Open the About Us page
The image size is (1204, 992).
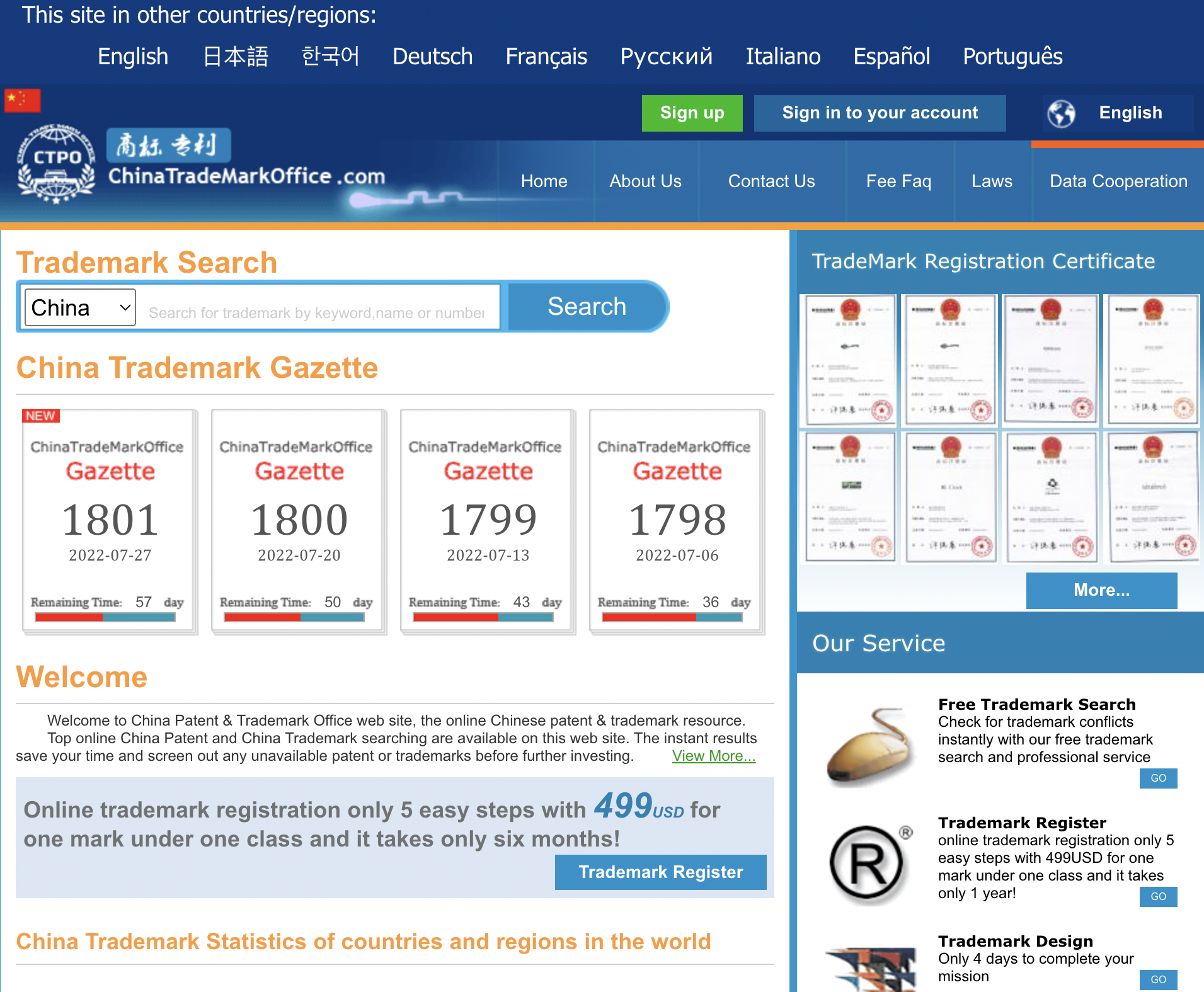(x=645, y=181)
